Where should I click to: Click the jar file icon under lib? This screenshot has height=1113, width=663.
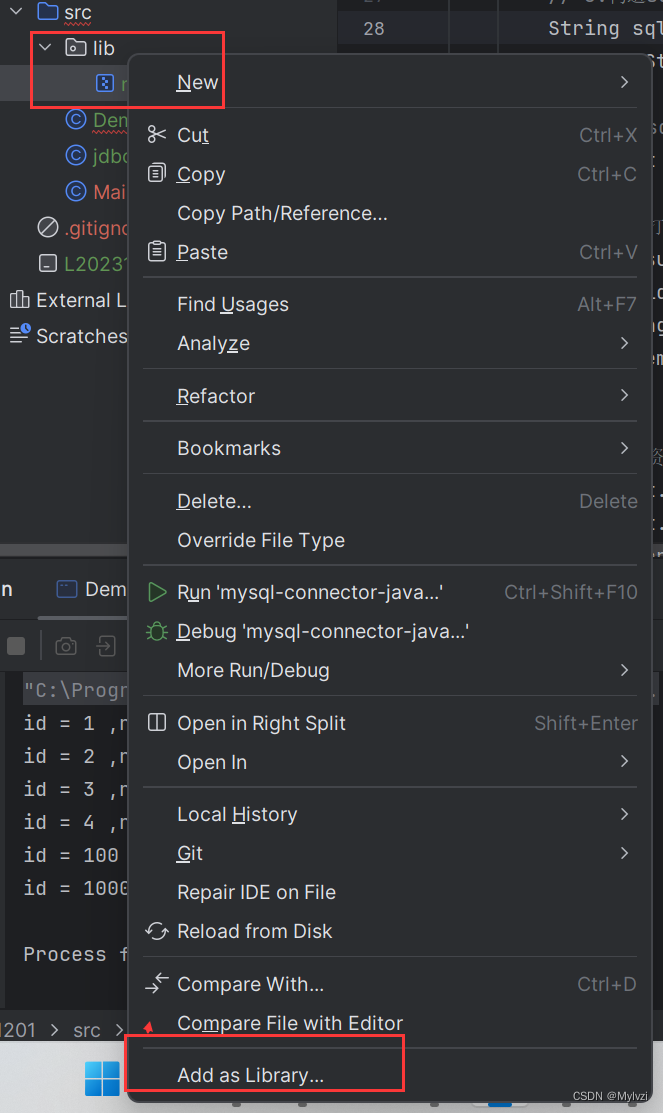pos(104,84)
